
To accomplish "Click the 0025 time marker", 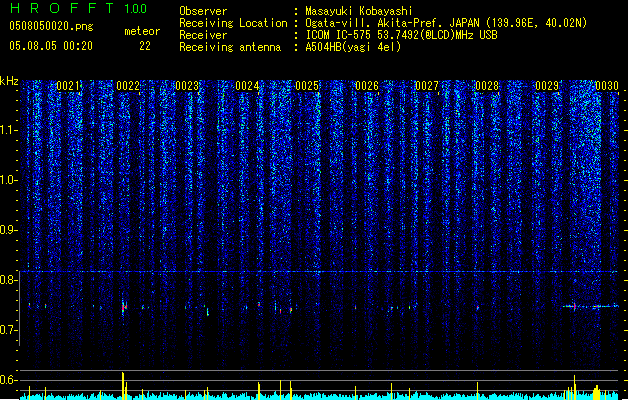I will (x=307, y=86).
